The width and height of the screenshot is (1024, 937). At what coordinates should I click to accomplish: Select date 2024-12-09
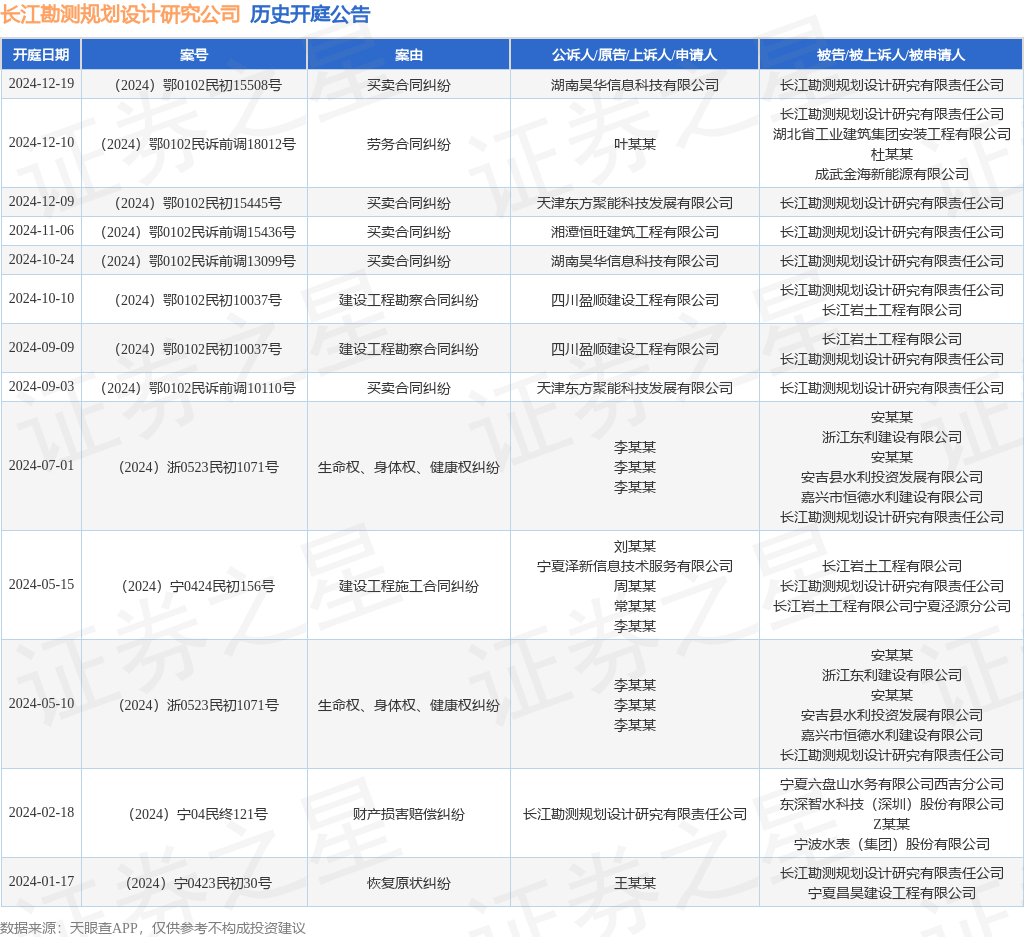(41, 201)
